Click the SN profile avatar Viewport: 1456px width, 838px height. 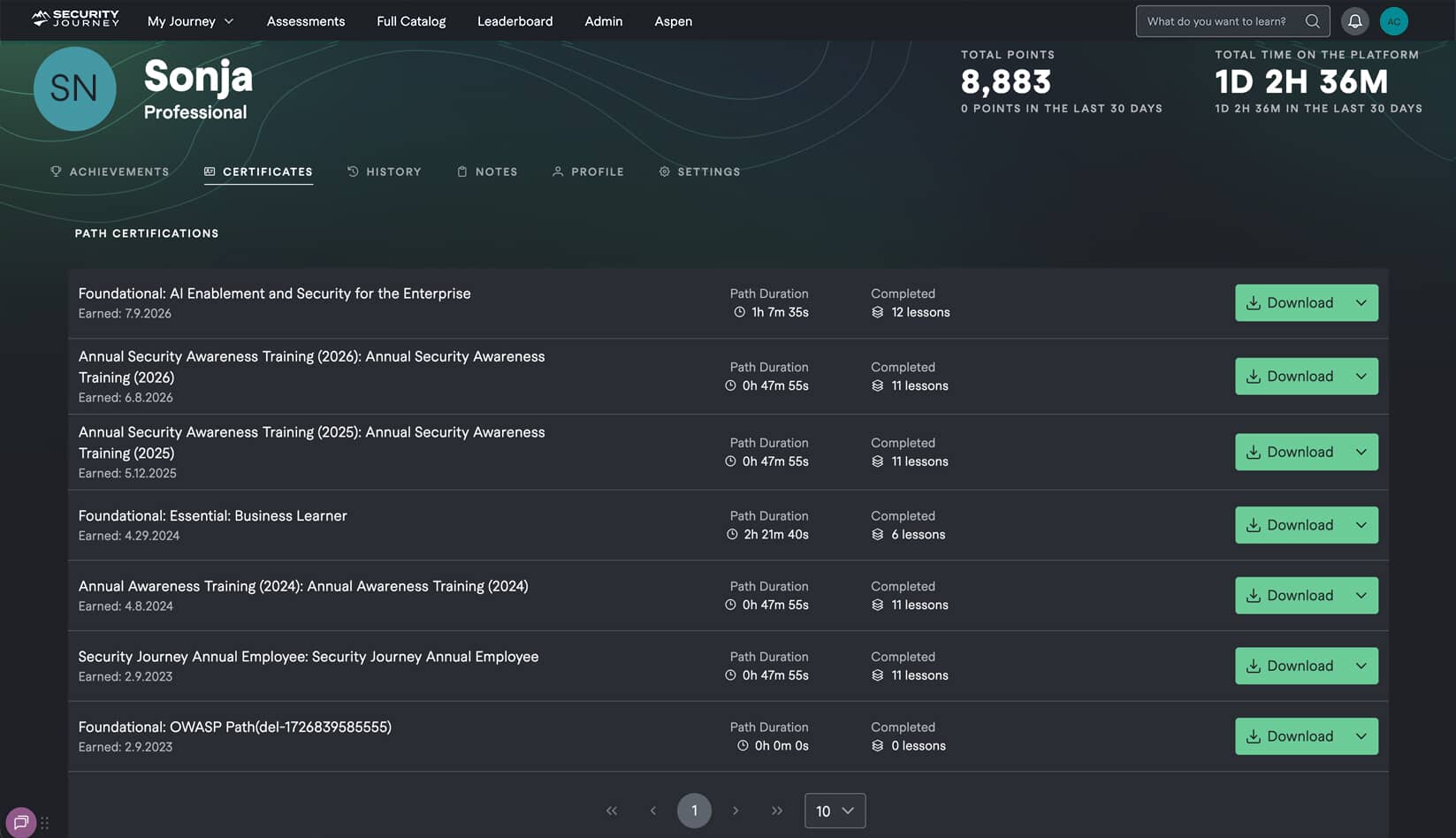74,88
